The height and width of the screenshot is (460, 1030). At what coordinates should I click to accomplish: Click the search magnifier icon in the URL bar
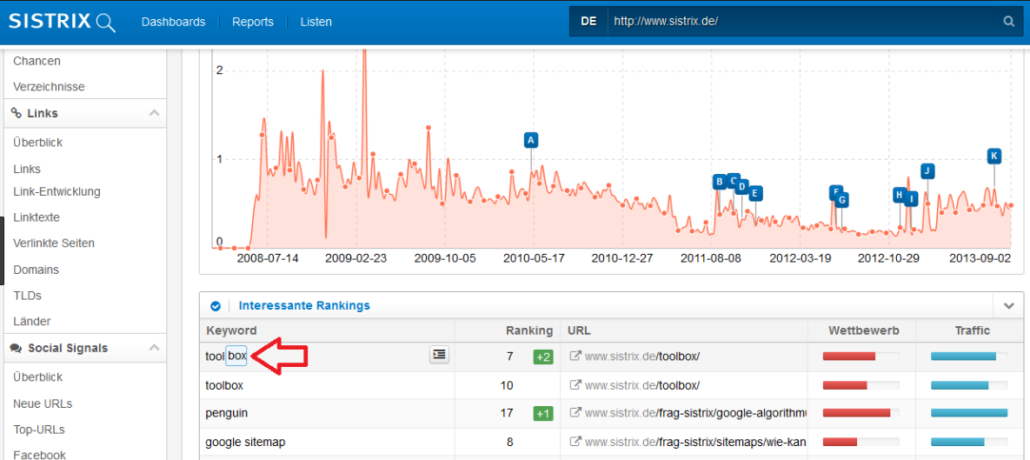click(1008, 21)
